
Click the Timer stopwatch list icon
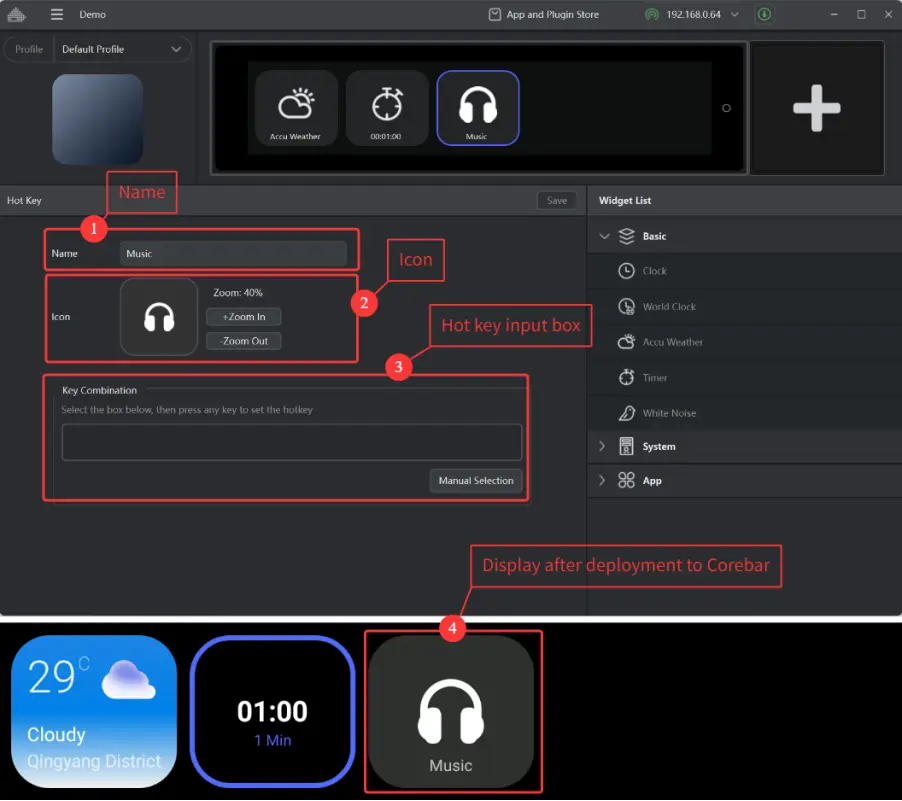click(626, 377)
